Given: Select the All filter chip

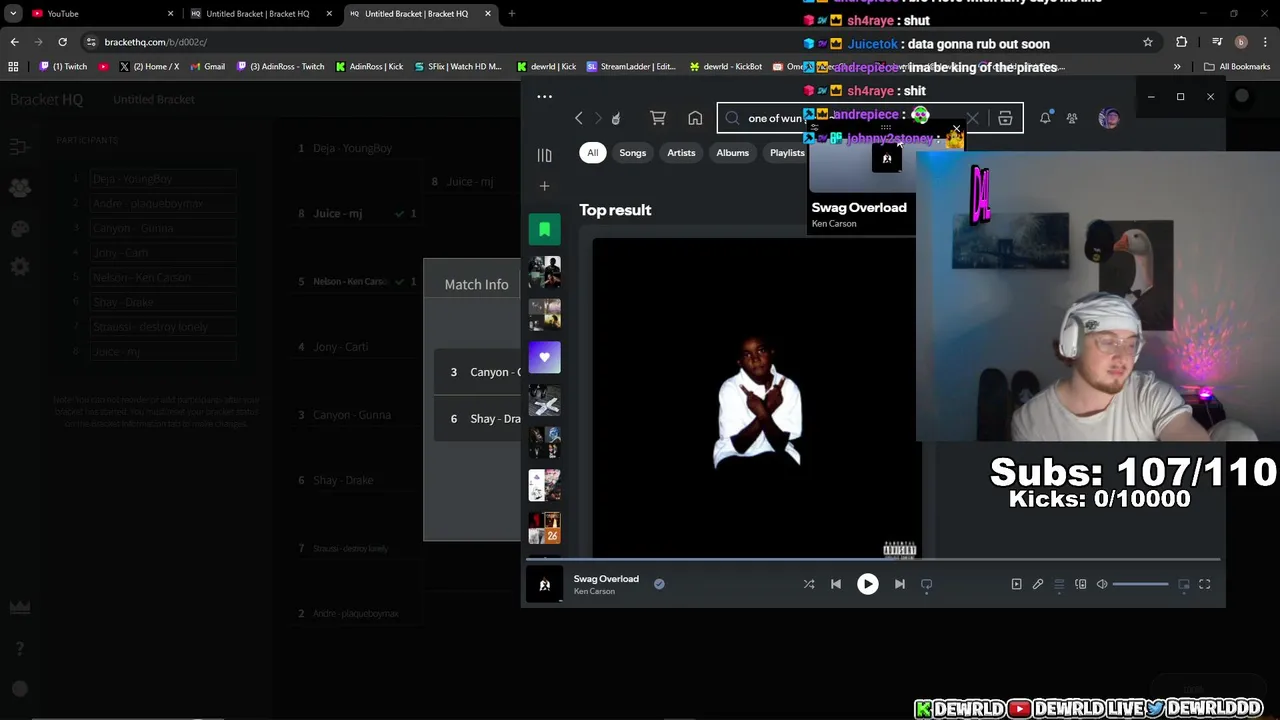Looking at the screenshot, I should tap(593, 153).
